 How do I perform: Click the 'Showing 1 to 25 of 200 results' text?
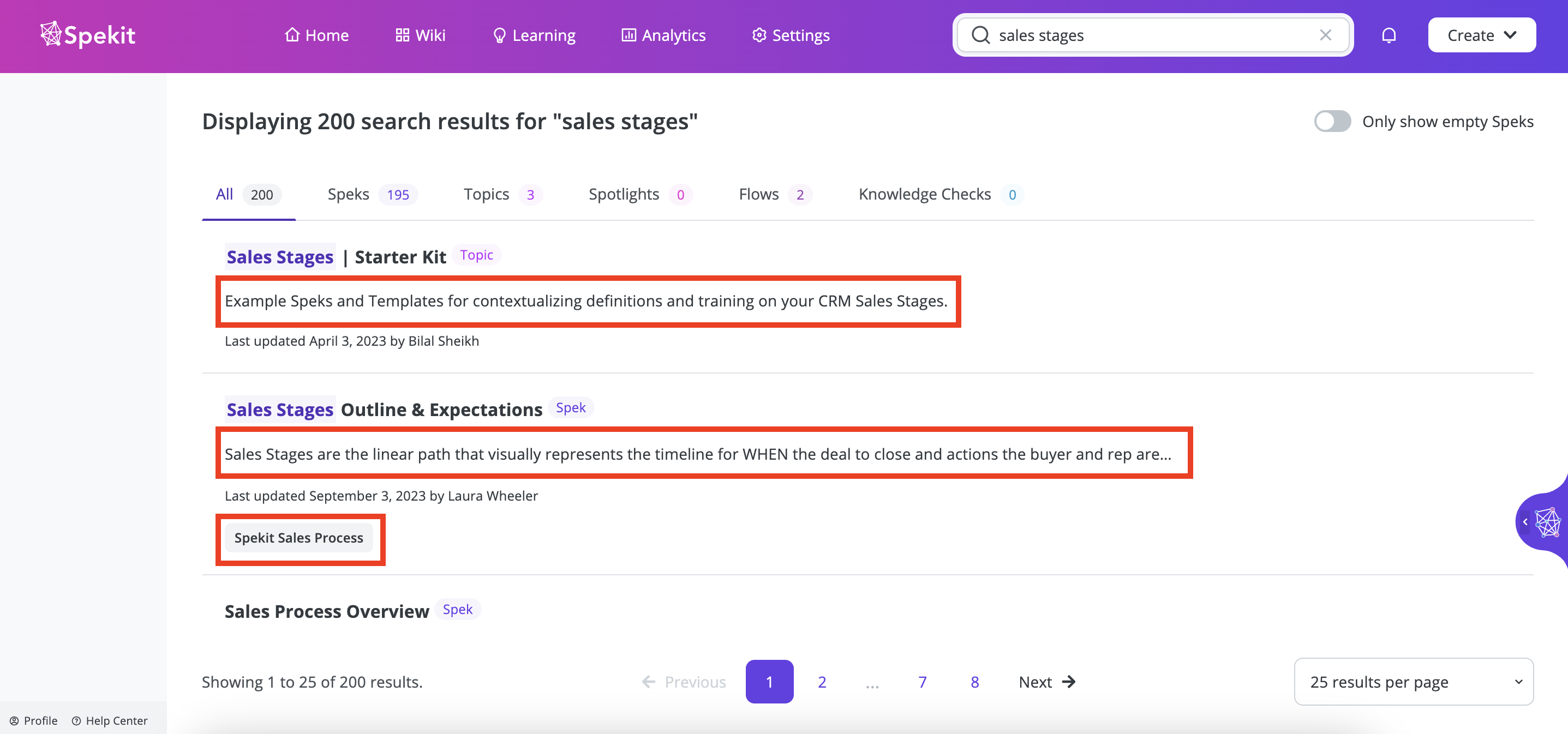[312, 682]
